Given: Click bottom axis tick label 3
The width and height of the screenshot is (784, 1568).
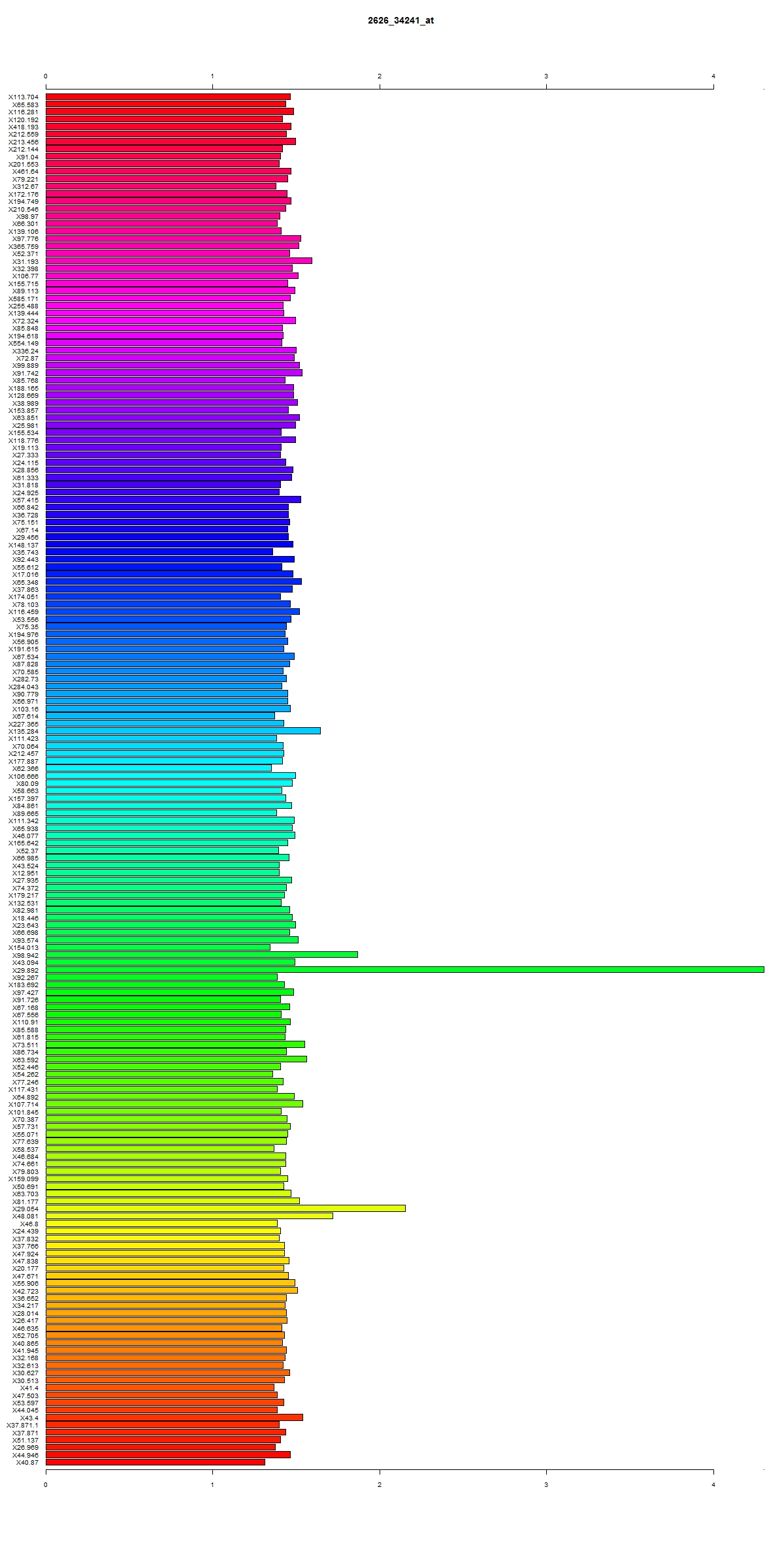Looking at the screenshot, I should (x=546, y=1484).
